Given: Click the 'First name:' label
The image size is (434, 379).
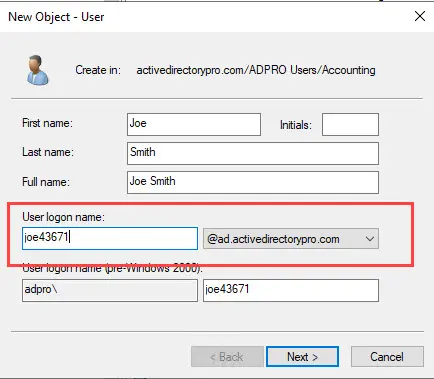Looking at the screenshot, I should (x=47, y=123).
